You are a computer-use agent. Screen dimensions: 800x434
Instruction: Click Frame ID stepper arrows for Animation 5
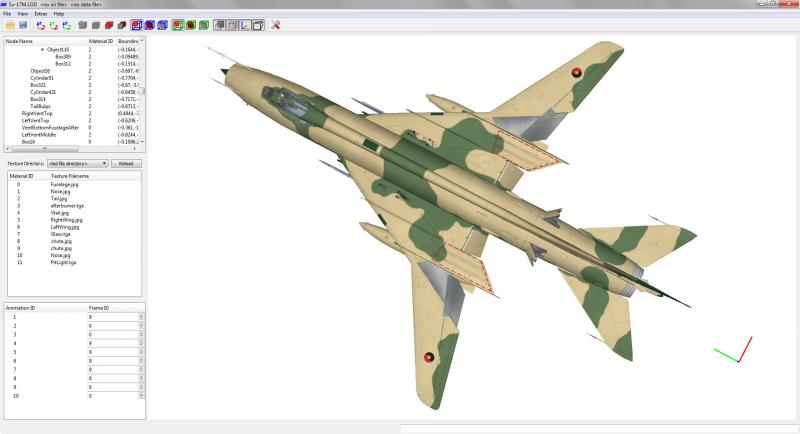point(141,352)
